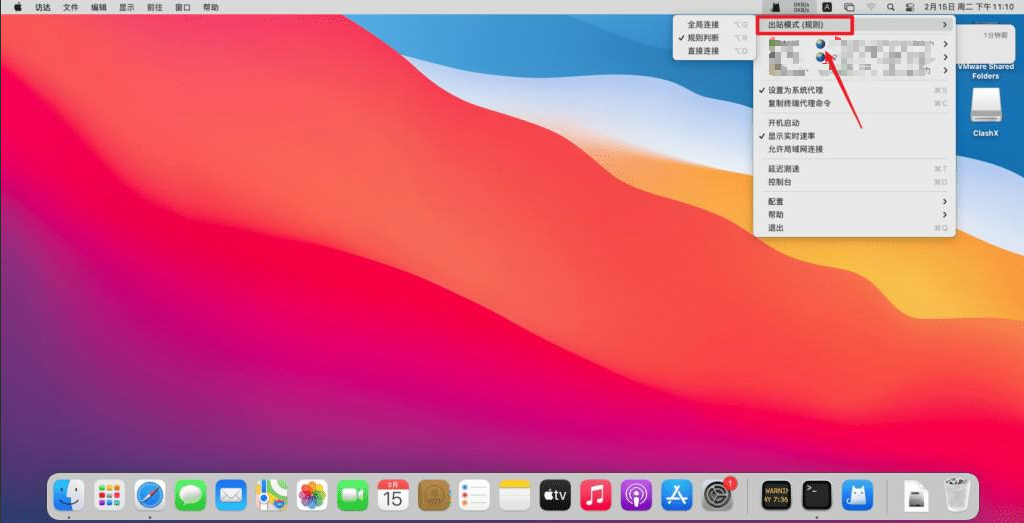
Task: Enable 开机启动 launch at login
Action: coord(783,123)
